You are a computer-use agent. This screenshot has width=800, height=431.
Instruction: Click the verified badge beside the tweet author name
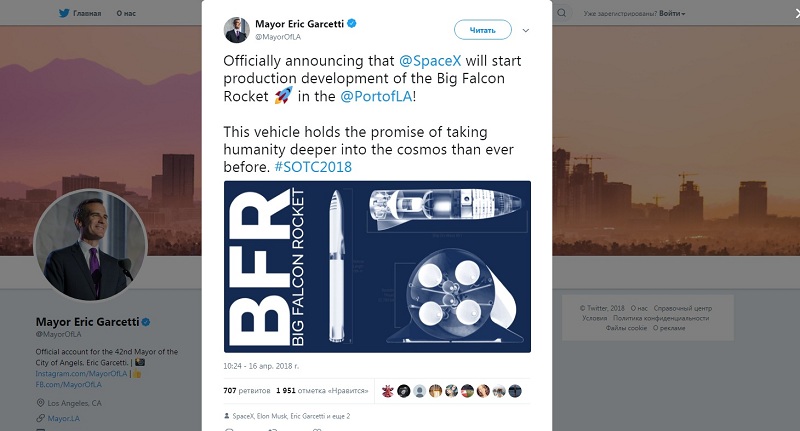(x=352, y=23)
